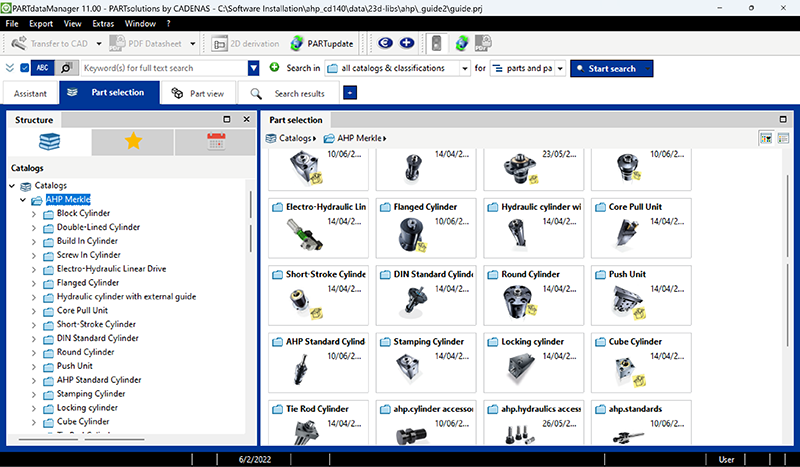Toggle the geometric search magnifier mode
The image size is (800, 467).
[66, 67]
